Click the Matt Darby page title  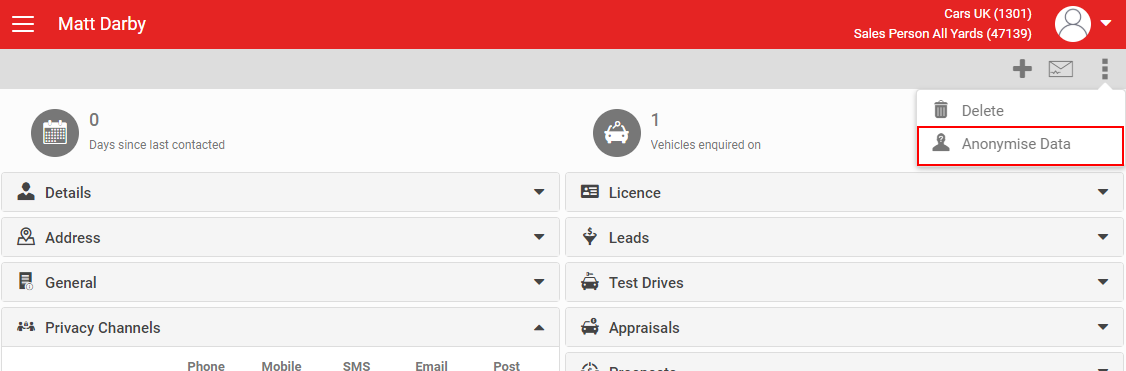click(x=102, y=24)
